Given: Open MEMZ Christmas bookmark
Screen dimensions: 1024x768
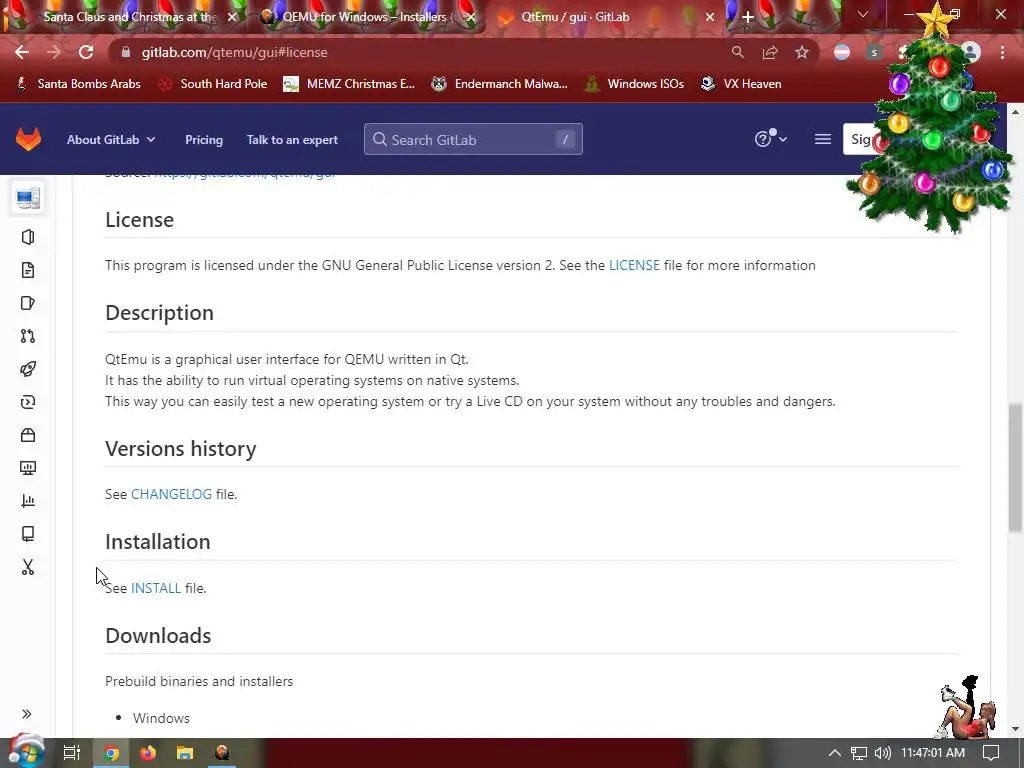Looking at the screenshot, I should click(x=349, y=84).
